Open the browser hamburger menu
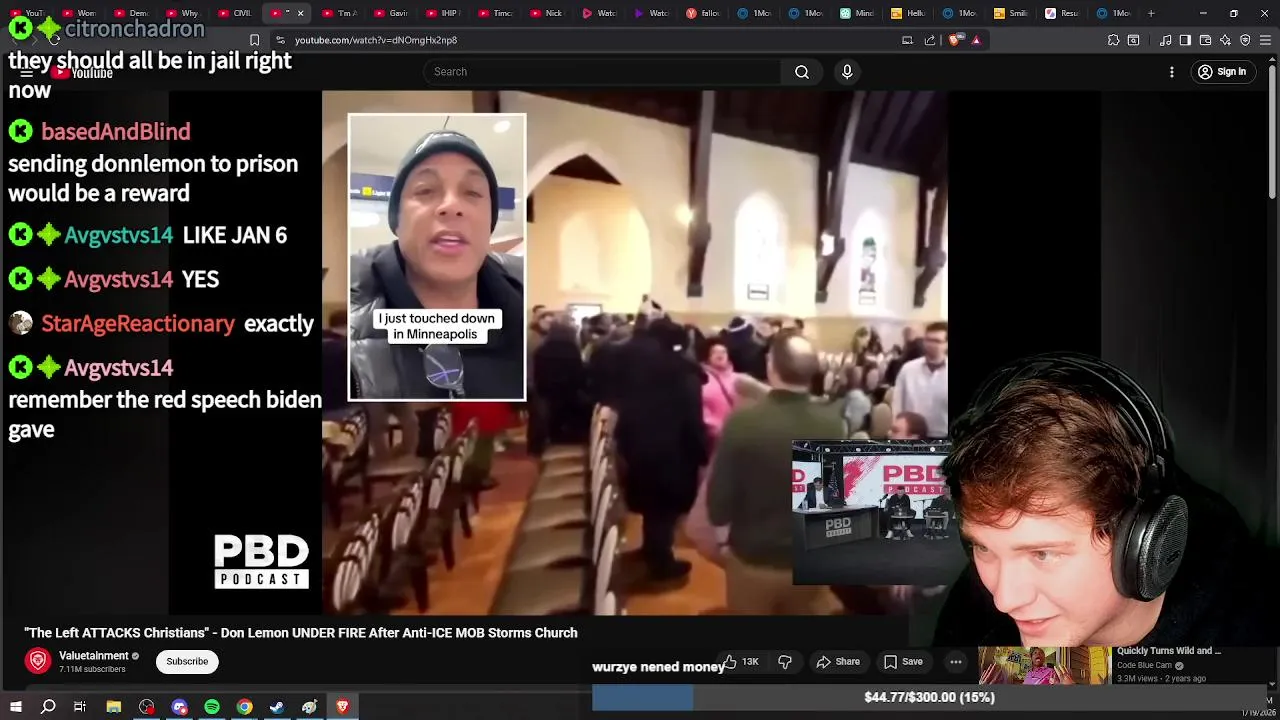1280x720 pixels. (1265, 40)
